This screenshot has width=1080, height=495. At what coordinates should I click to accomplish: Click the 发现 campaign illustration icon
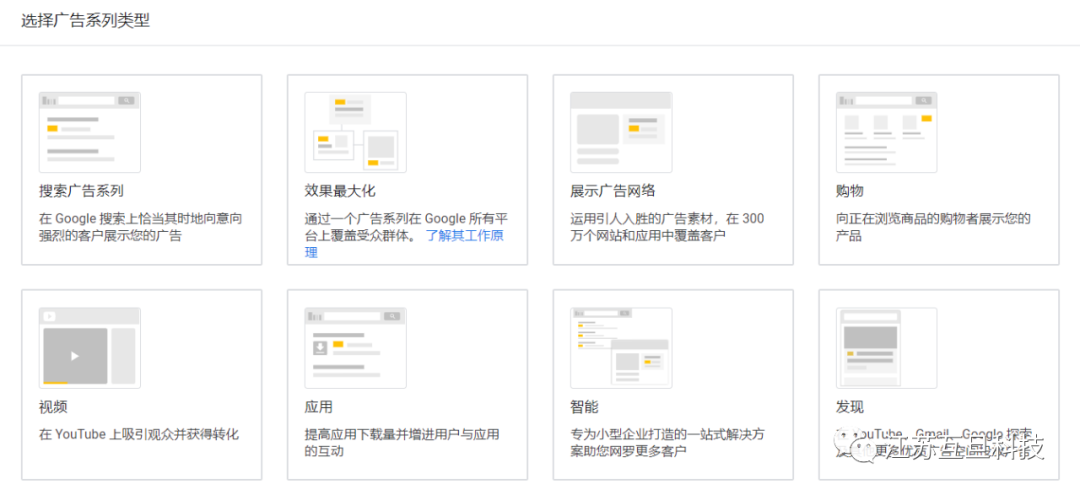pyautogui.click(x=887, y=347)
